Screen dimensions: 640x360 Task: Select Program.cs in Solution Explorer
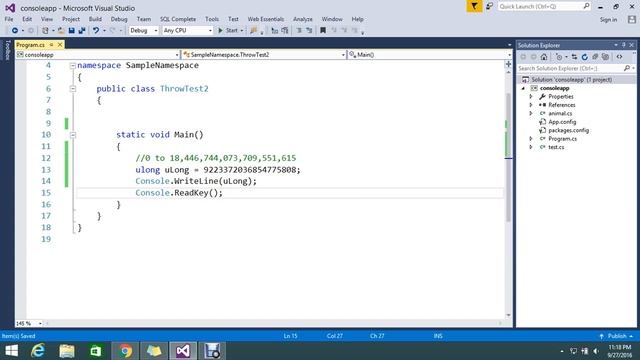click(x=562, y=139)
